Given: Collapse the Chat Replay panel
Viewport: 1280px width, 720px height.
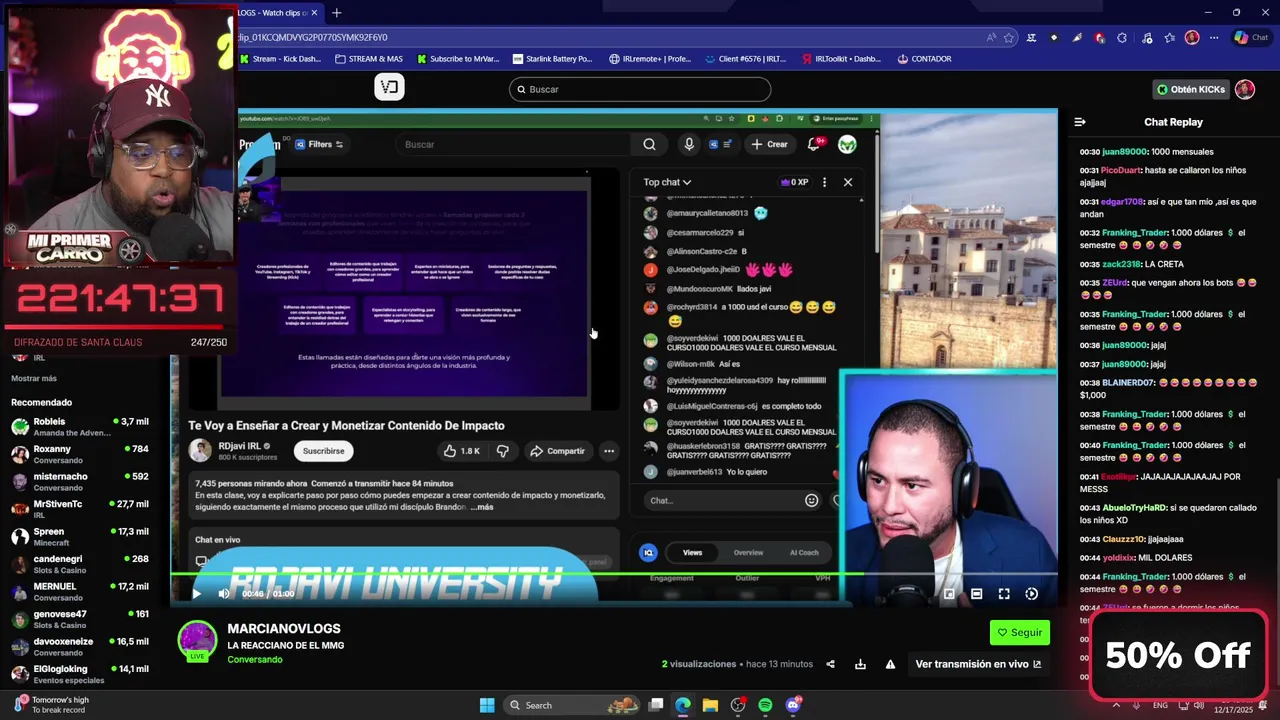Looking at the screenshot, I should coord(1080,122).
